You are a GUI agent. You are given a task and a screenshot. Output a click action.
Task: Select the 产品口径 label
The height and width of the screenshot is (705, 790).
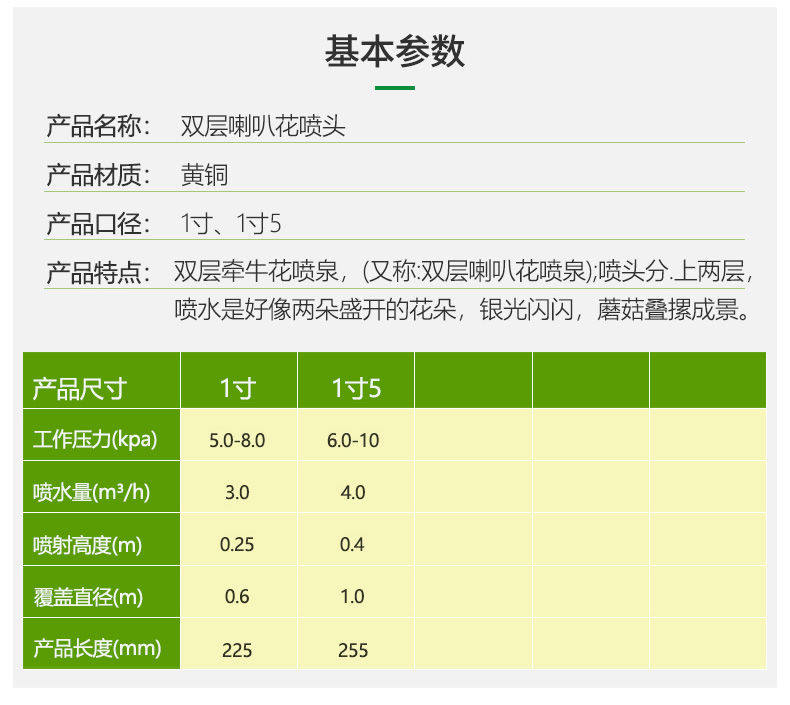click(x=98, y=224)
